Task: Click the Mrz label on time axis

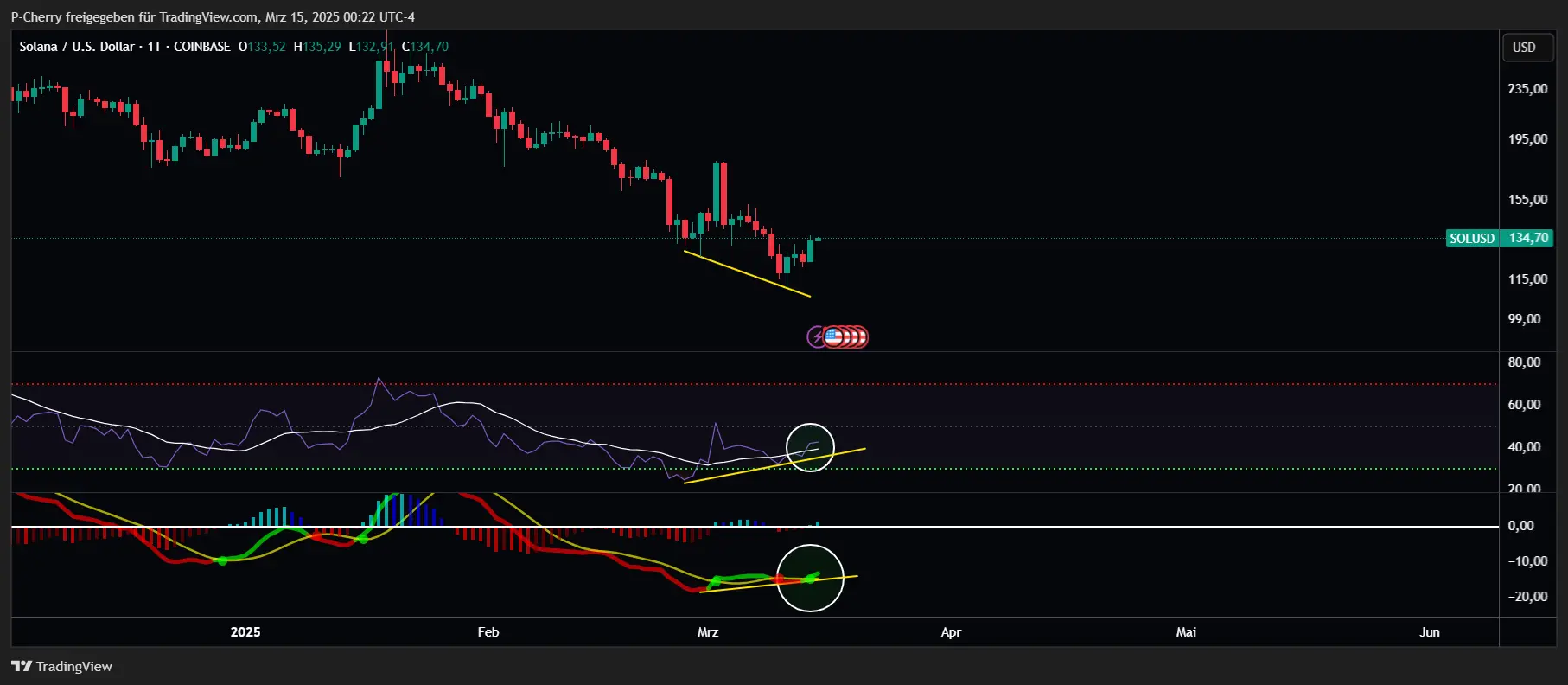Action: pyautogui.click(x=708, y=632)
